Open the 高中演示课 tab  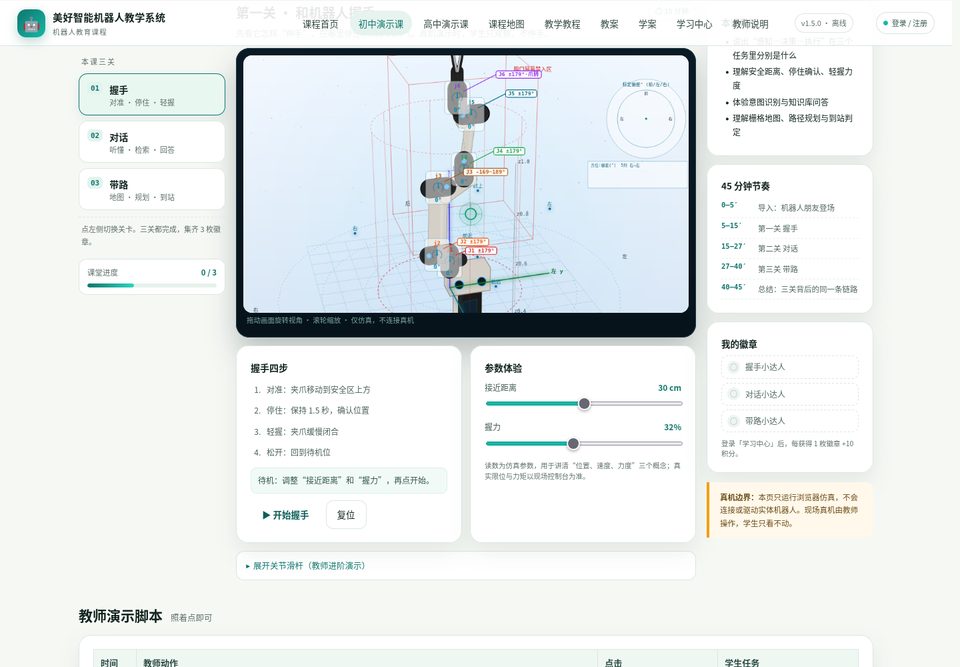446,24
